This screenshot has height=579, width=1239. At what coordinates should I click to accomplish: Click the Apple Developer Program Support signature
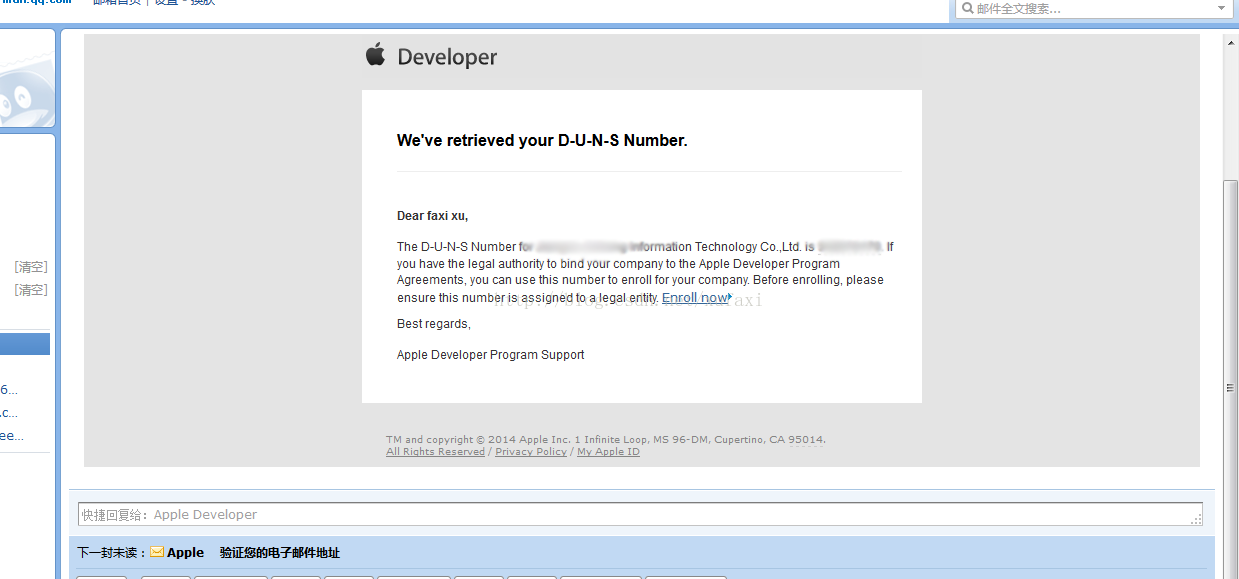(491, 355)
